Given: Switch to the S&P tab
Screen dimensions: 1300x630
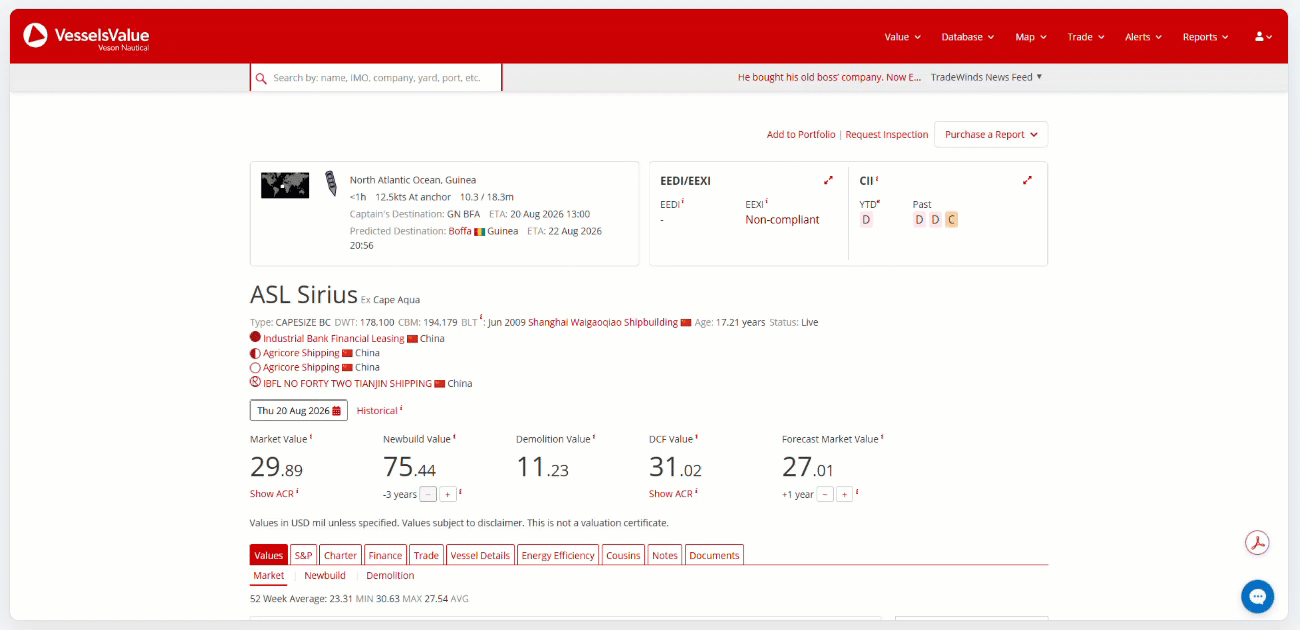Looking at the screenshot, I should tap(303, 555).
